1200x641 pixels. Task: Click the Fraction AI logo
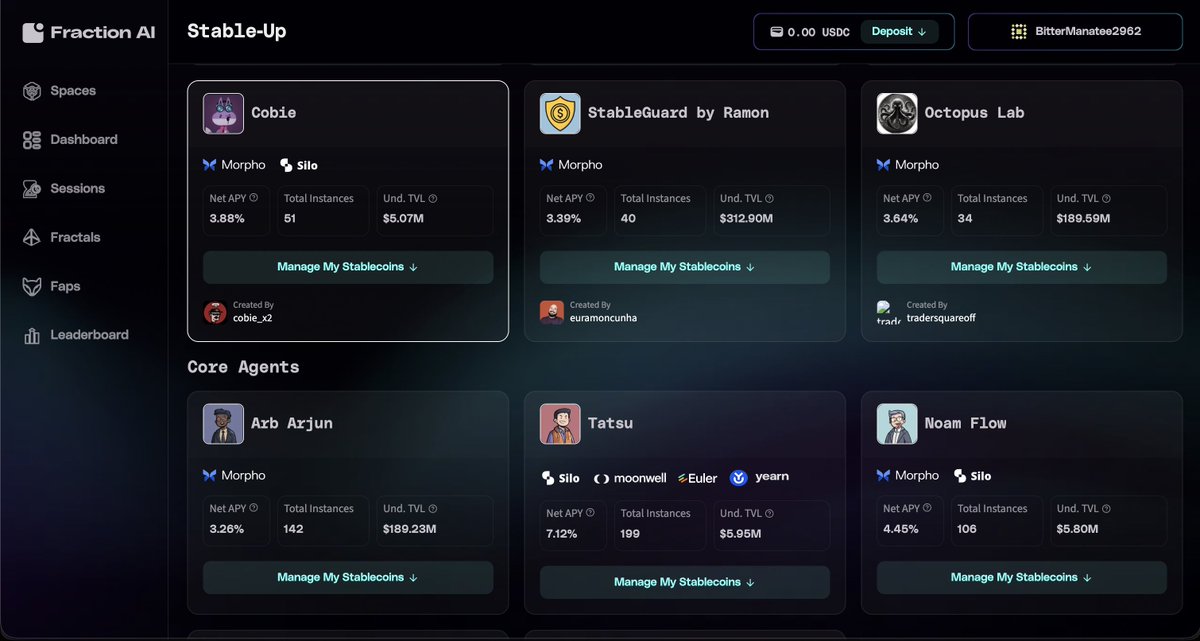[x=87, y=31]
